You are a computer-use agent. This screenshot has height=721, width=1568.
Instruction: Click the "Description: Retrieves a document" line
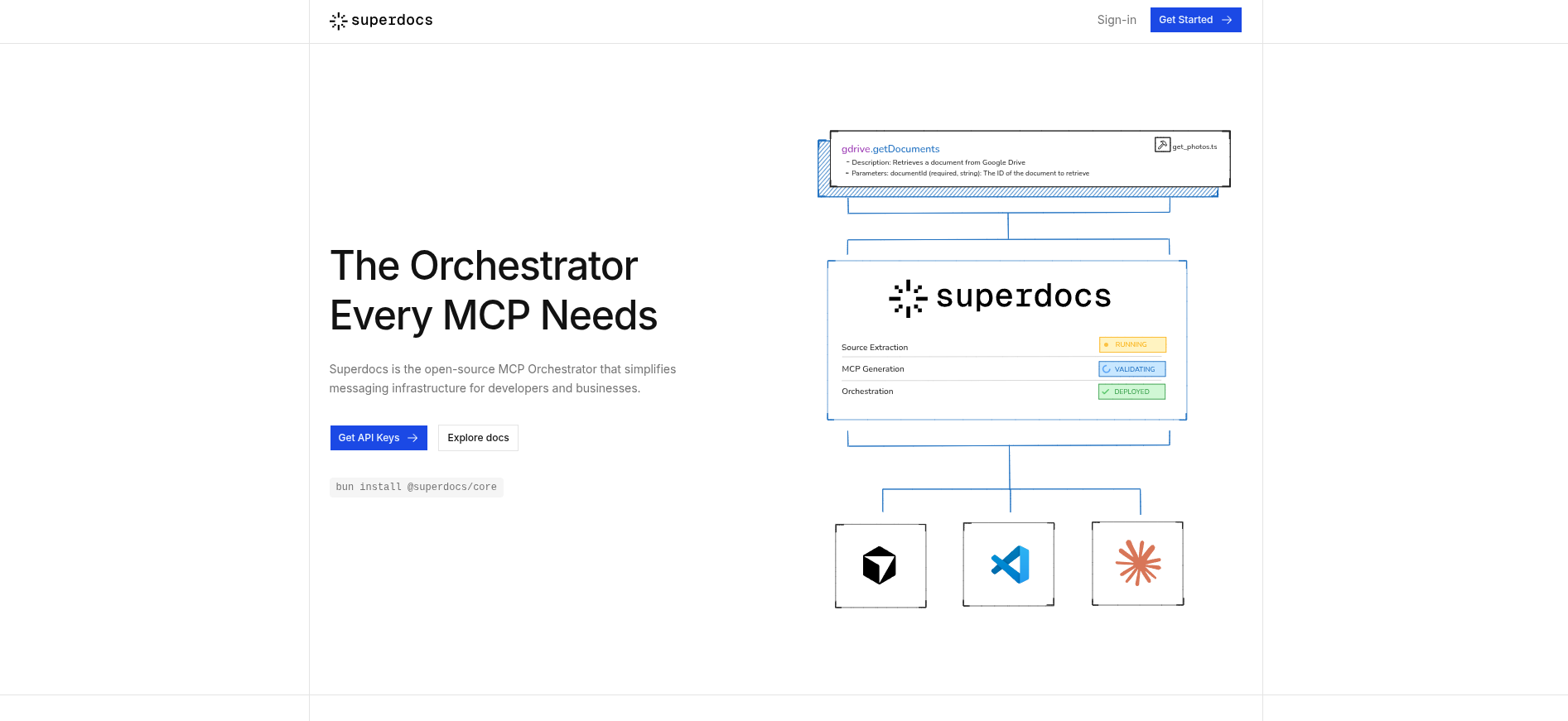click(938, 162)
